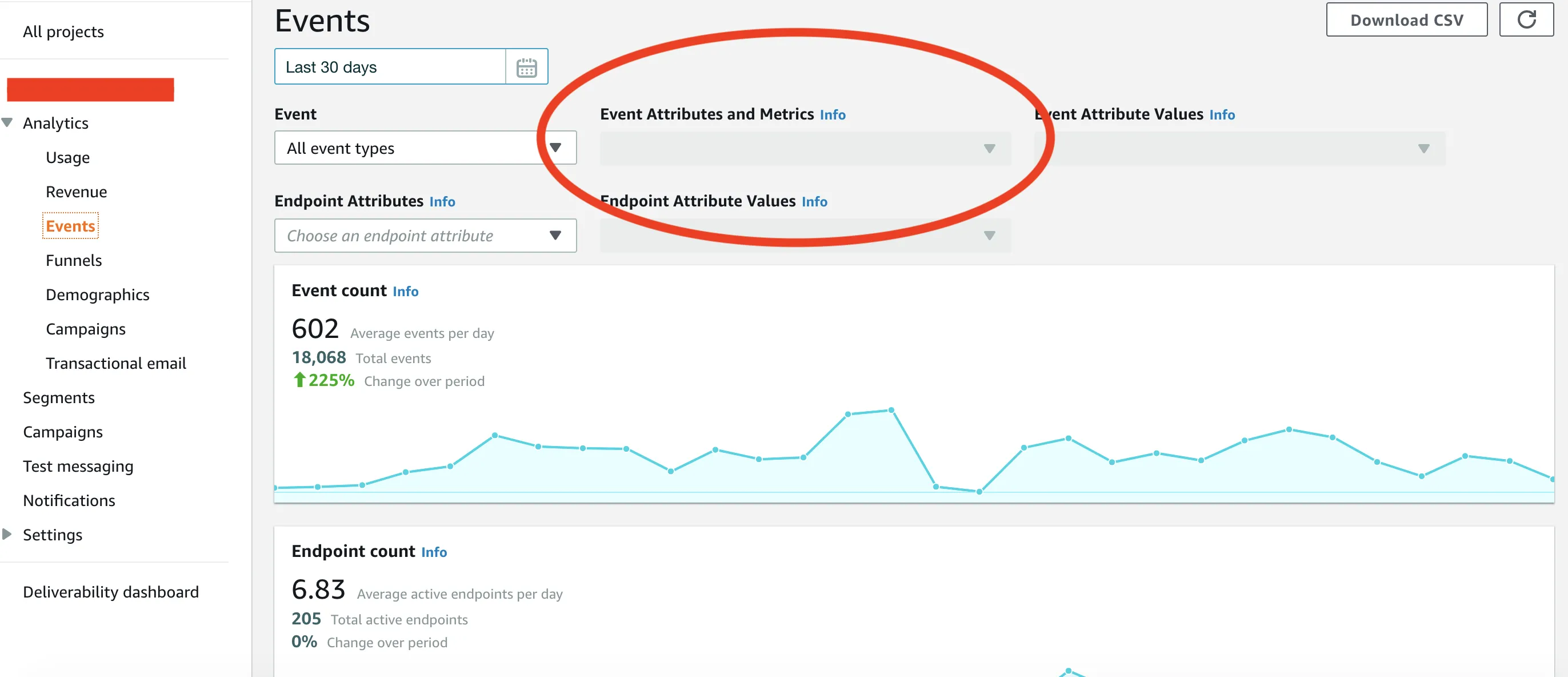Viewport: 1568px width, 677px height.
Task: Open Info for Event Attributes and Metrics
Action: point(832,114)
